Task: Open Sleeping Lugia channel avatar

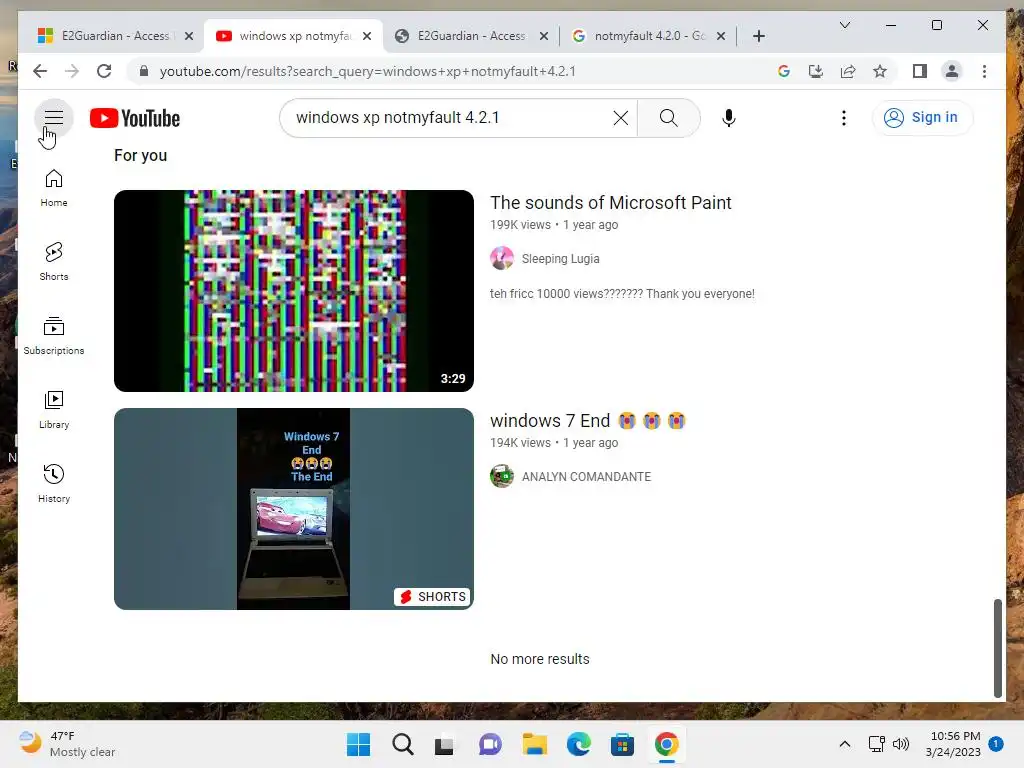Action: click(x=502, y=258)
